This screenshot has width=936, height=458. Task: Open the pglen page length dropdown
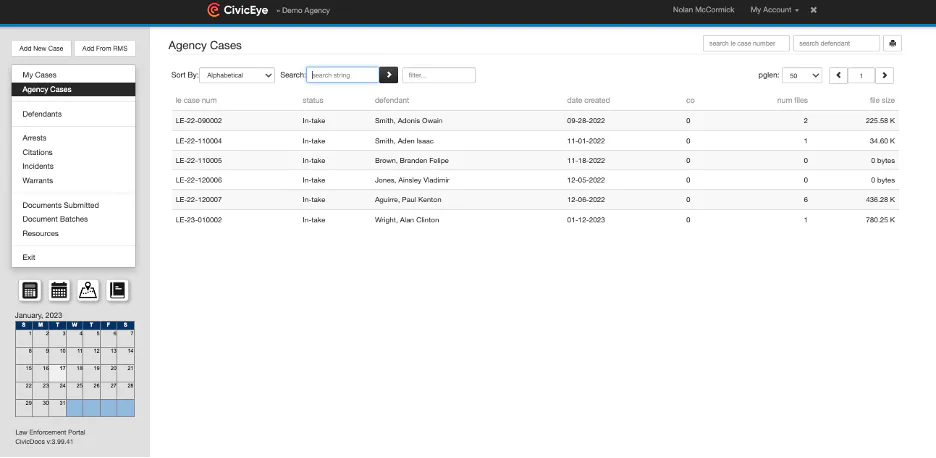tap(802, 75)
